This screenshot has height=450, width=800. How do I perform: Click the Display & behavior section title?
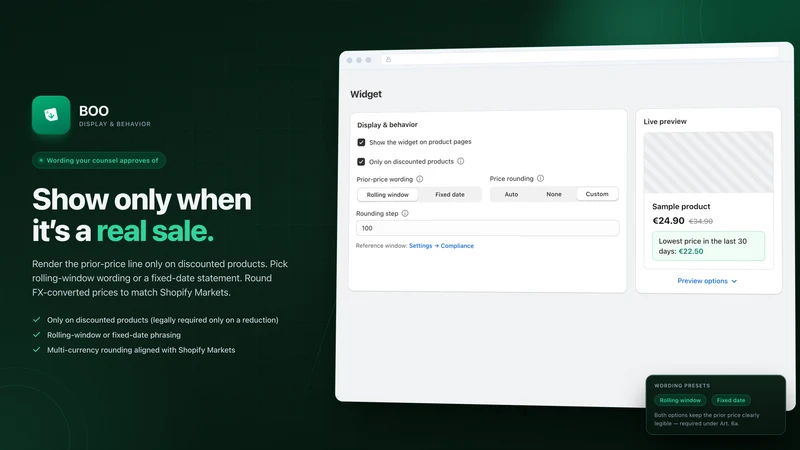387,124
